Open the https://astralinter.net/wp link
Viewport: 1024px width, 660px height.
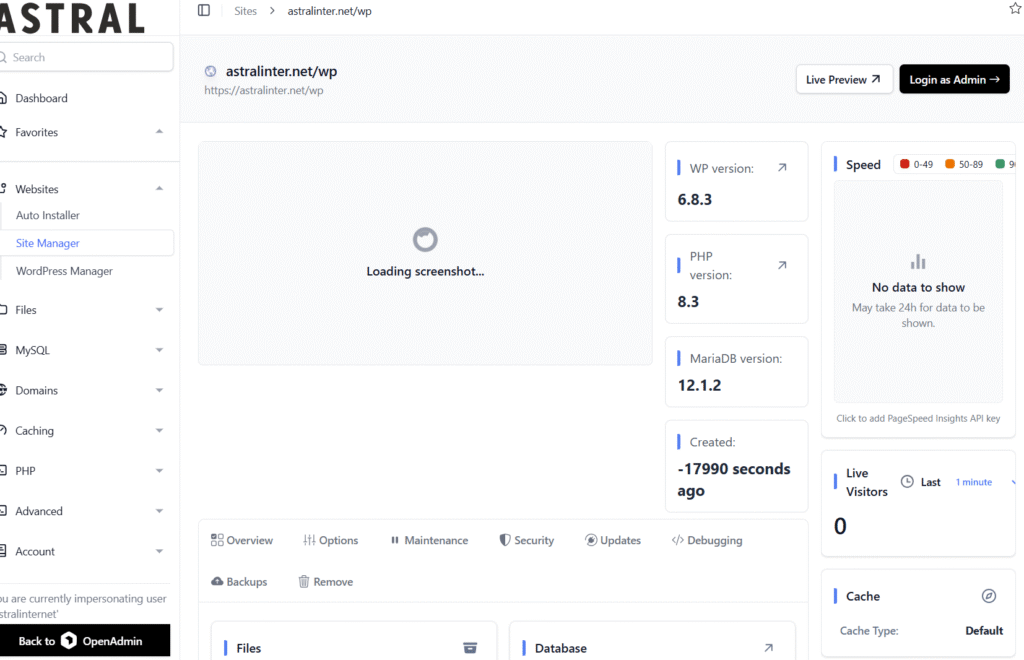tap(263, 90)
